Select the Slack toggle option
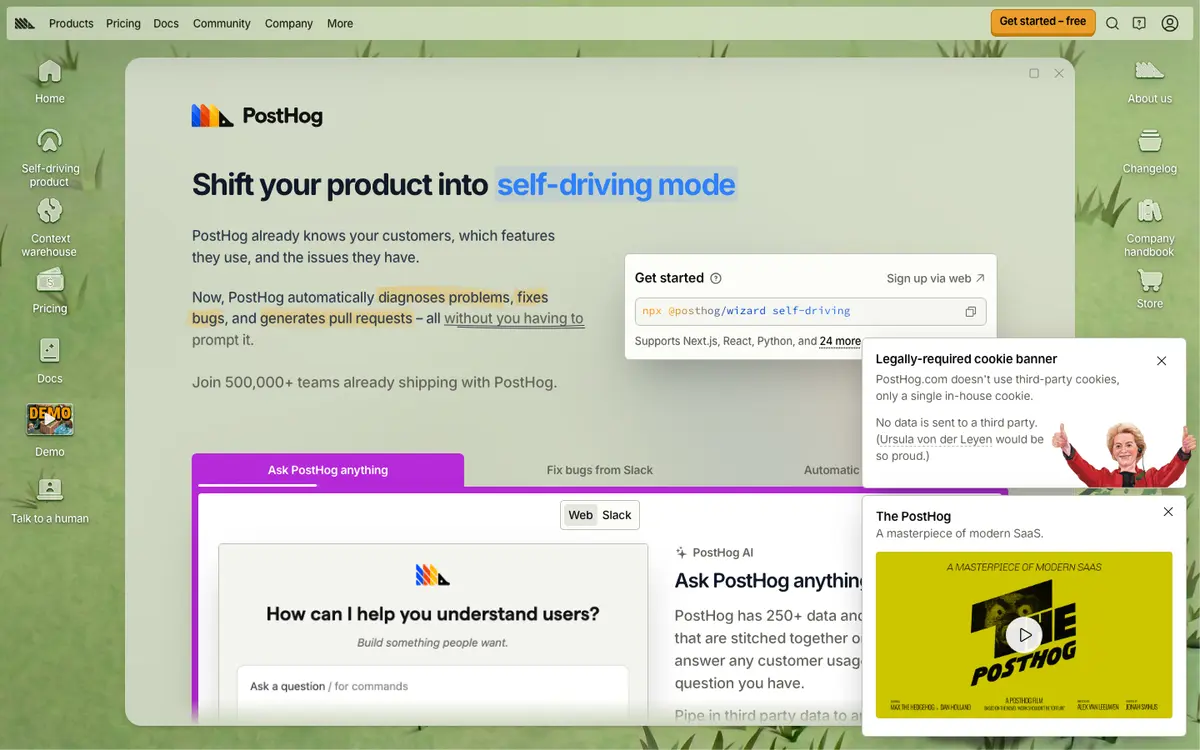 pos(617,515)
